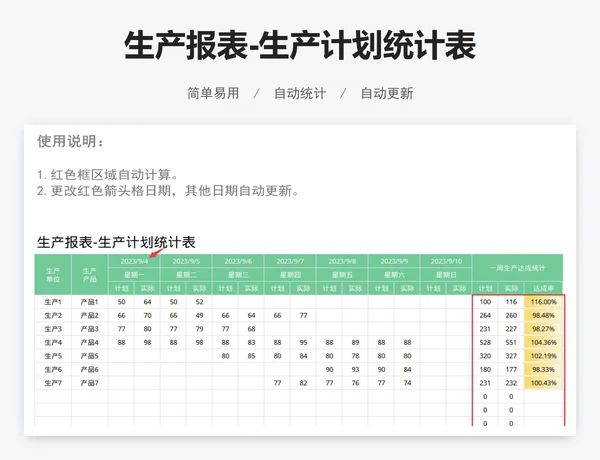Viewport: 600px width, 460px height.
Task: Click the smaller sheet title above the table
Action: click(116, 242)
